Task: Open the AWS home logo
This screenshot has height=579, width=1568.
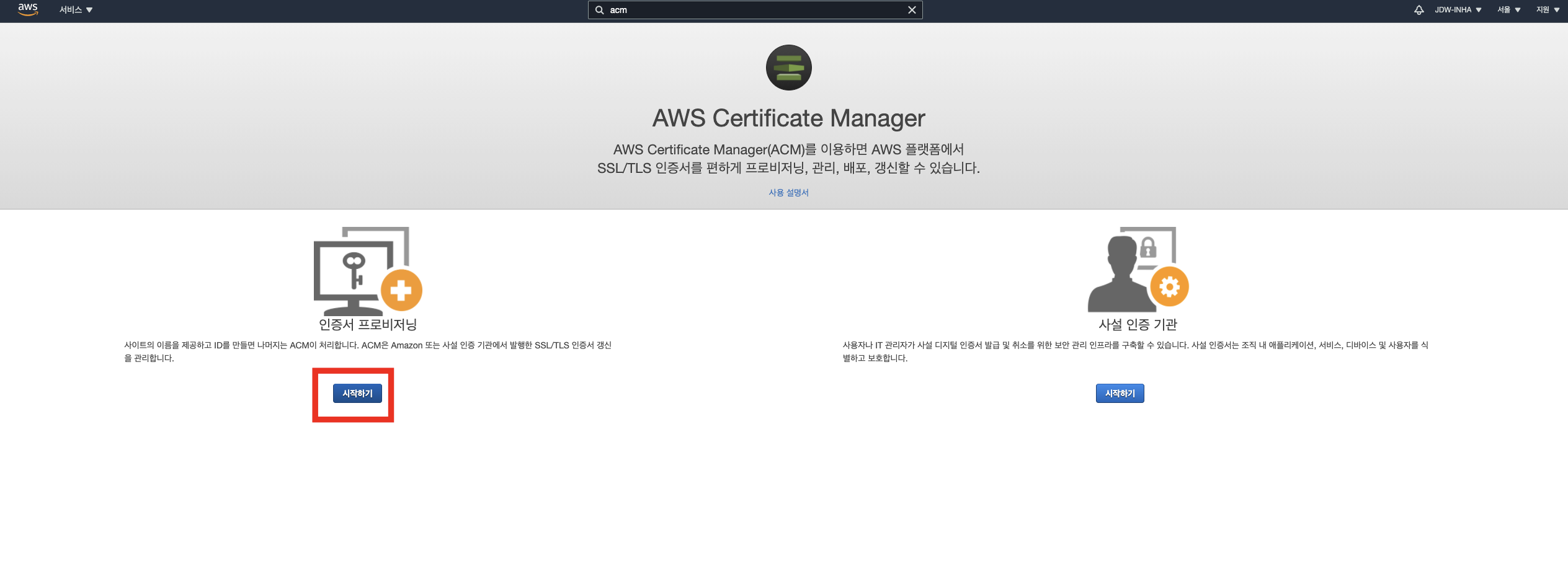Action: tap(28, 9)
